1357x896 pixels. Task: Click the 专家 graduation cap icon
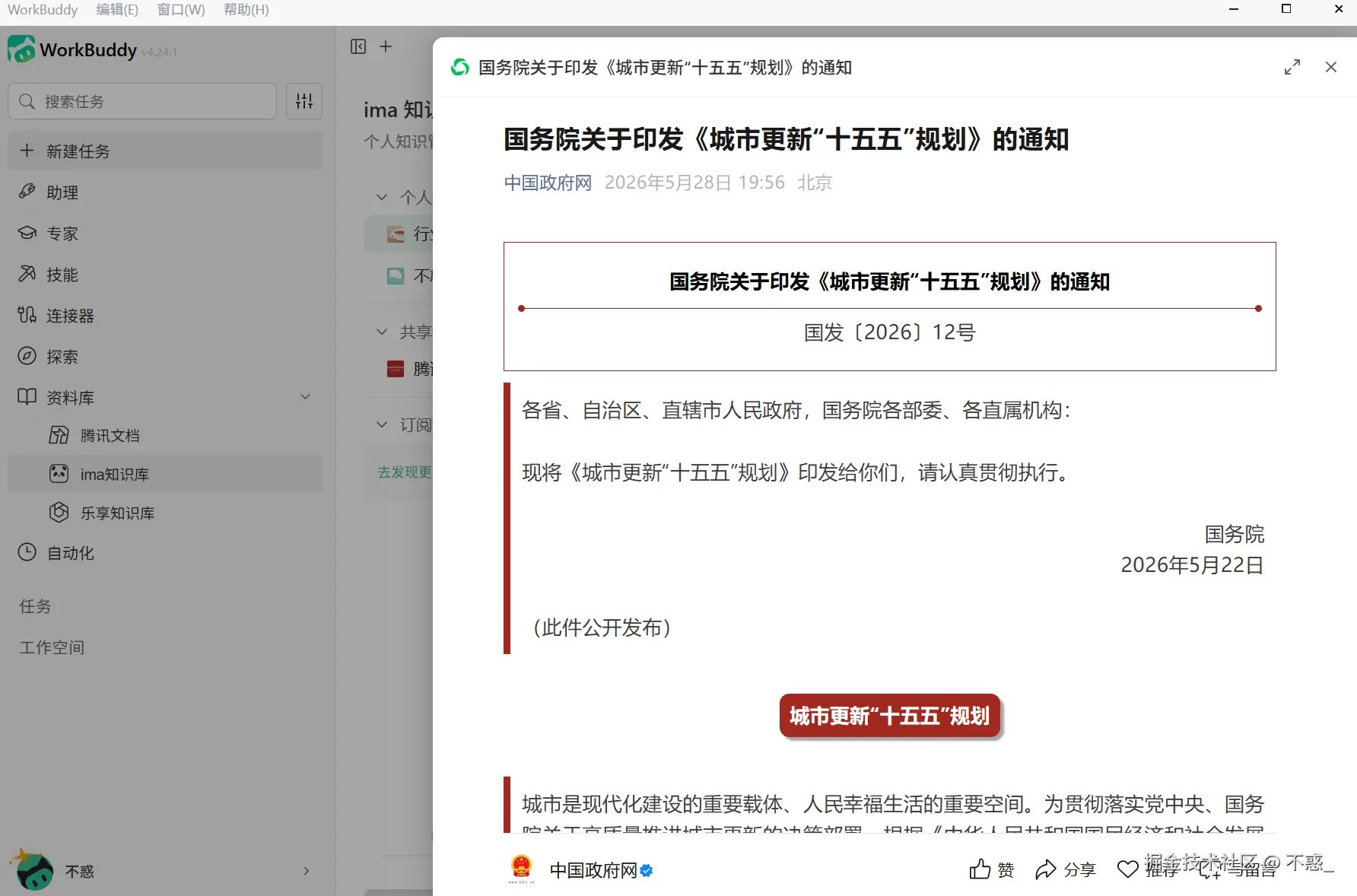coord(27,233)
